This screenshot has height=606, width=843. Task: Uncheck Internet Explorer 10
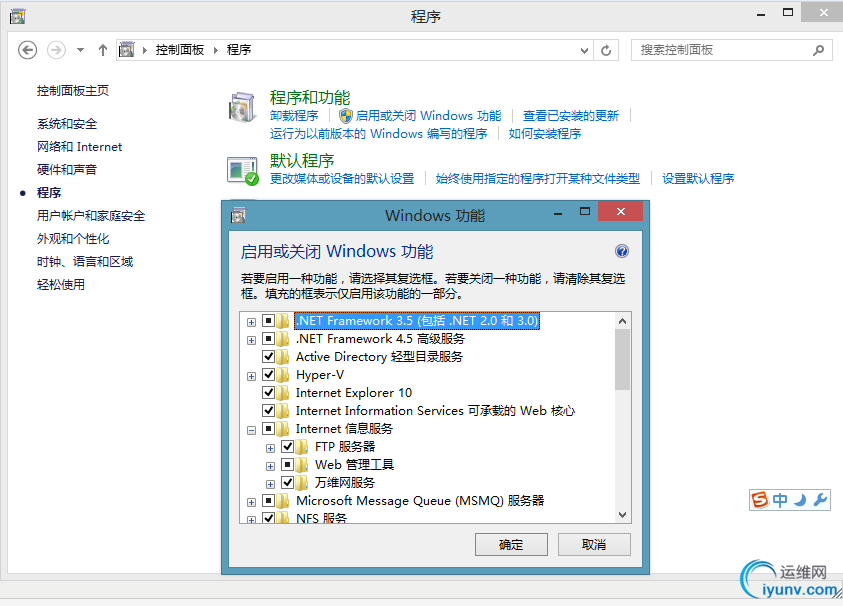(268, 393)
